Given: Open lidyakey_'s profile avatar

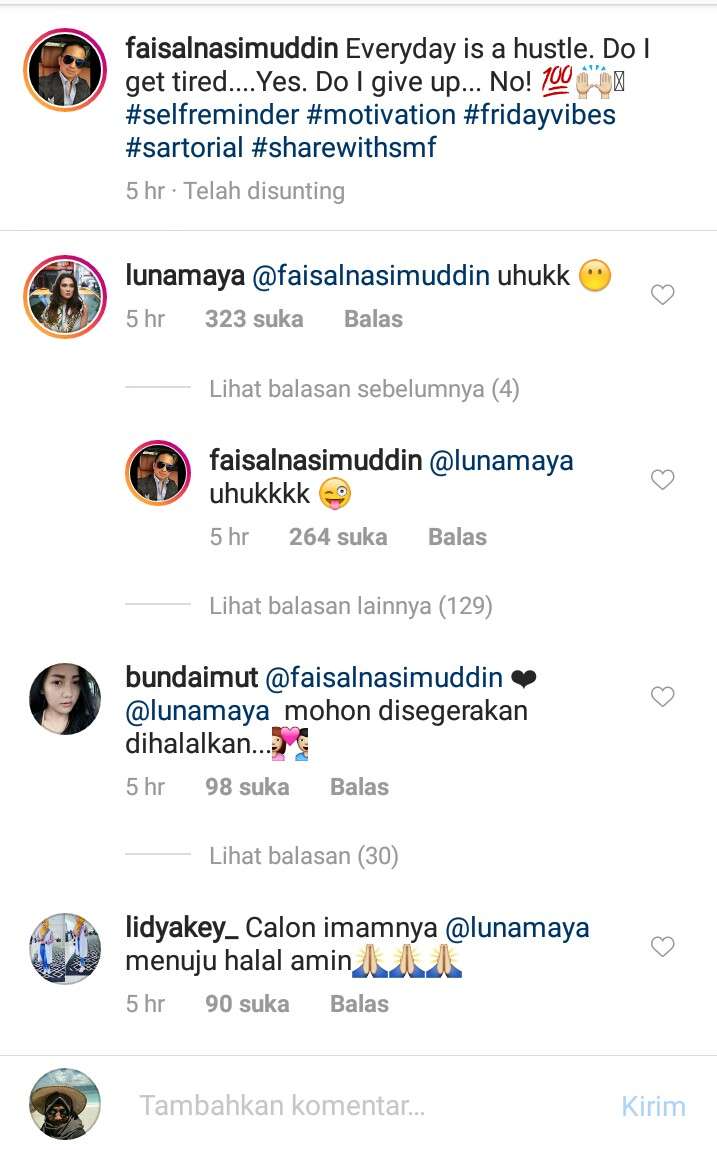Looking at the screenshot, I should click(x=65, y=948).
